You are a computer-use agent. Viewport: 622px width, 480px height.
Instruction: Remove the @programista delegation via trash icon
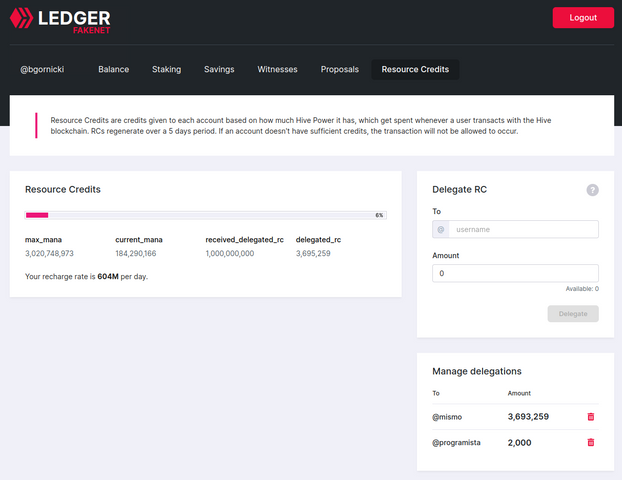point(590,442)
